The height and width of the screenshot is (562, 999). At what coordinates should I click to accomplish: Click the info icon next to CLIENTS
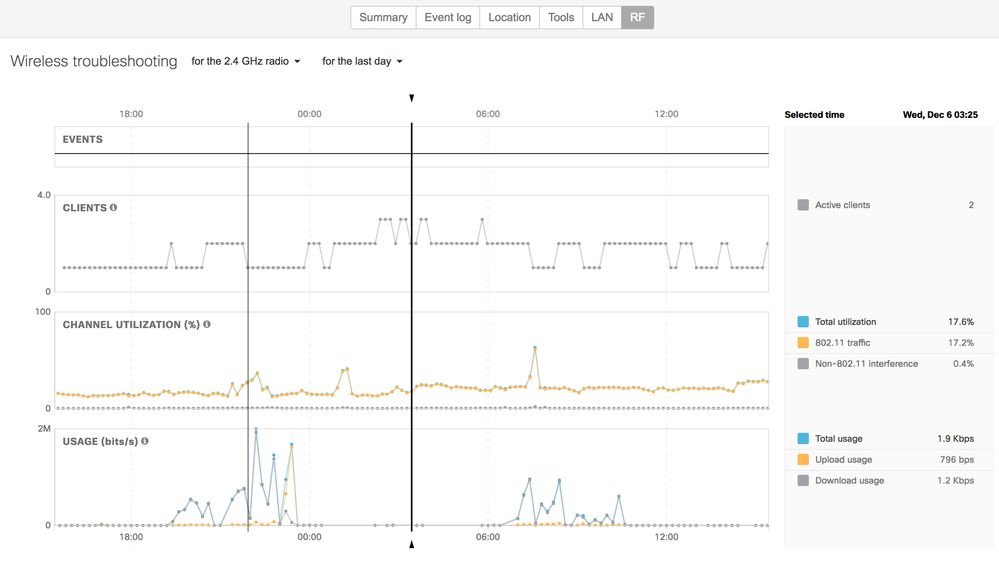coord(113,208)
